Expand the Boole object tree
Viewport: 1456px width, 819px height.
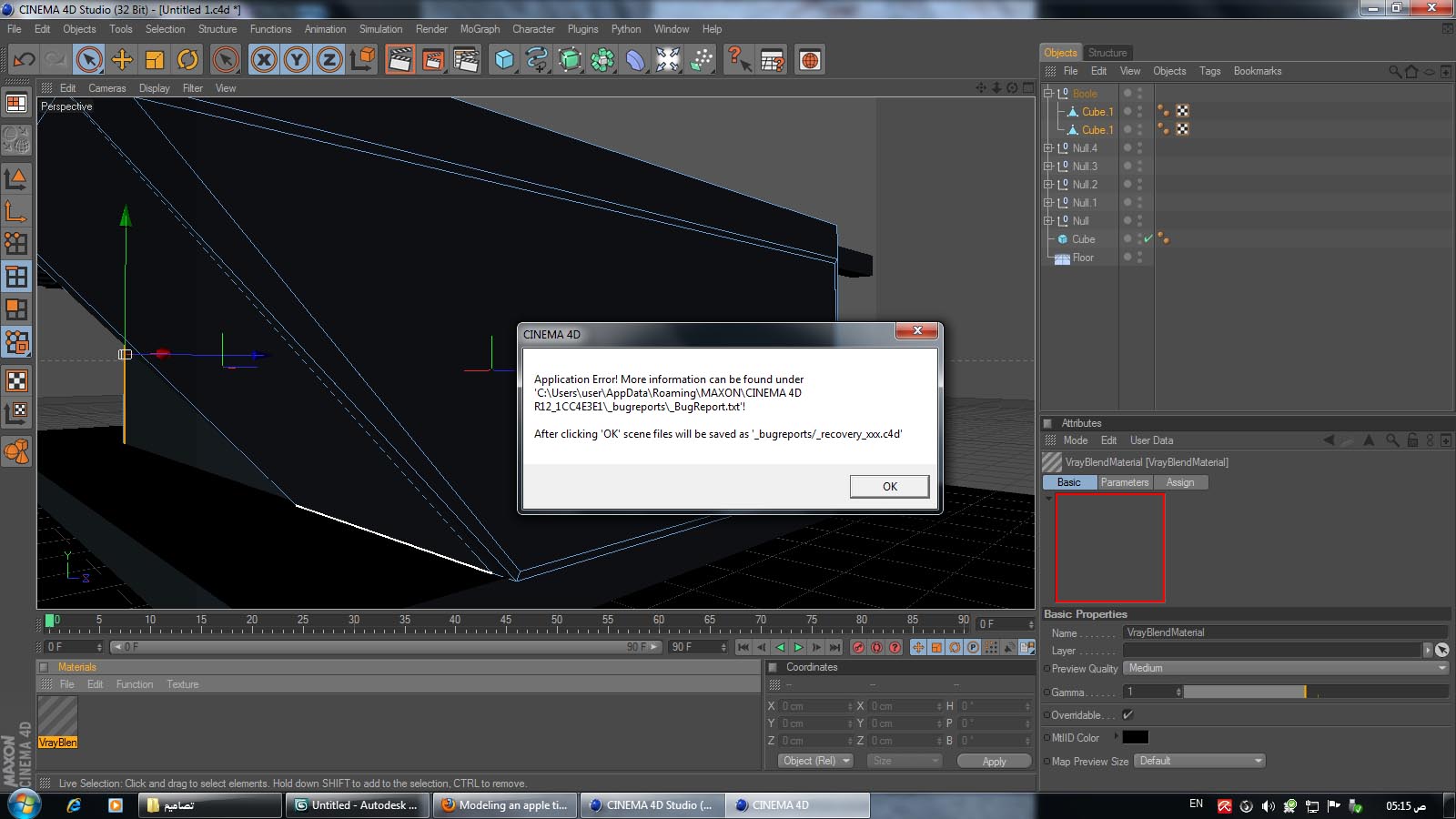[1047, 93]
